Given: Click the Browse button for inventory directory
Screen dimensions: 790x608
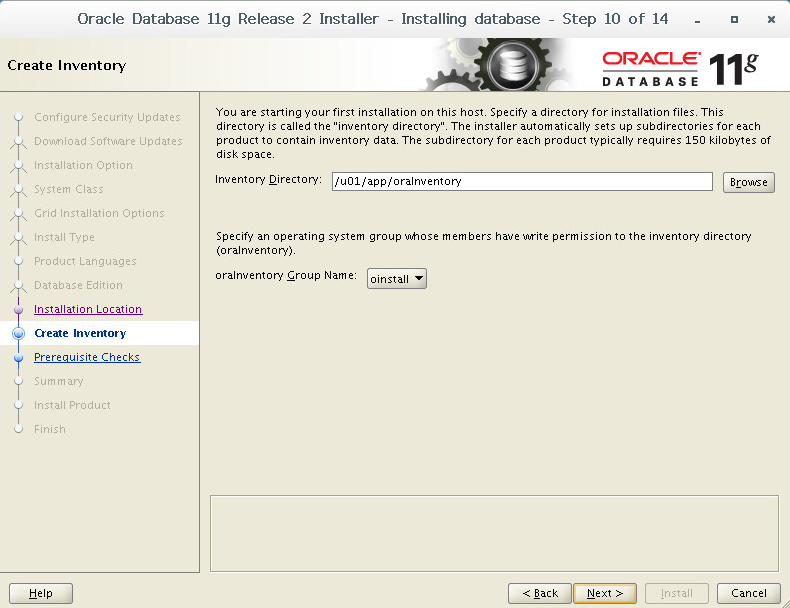Looking at the screenshot, I should pyautogui.click(x=749, y=182).
